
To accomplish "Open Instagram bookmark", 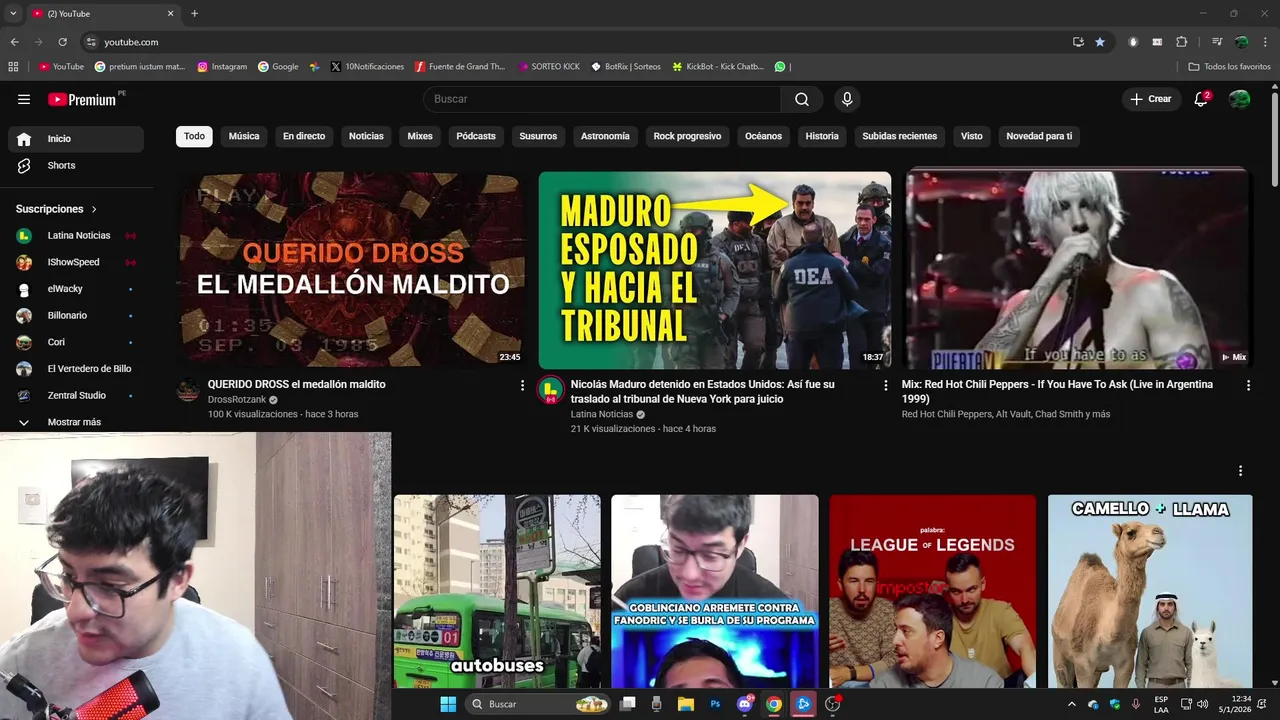I will (x=222, y=67).
